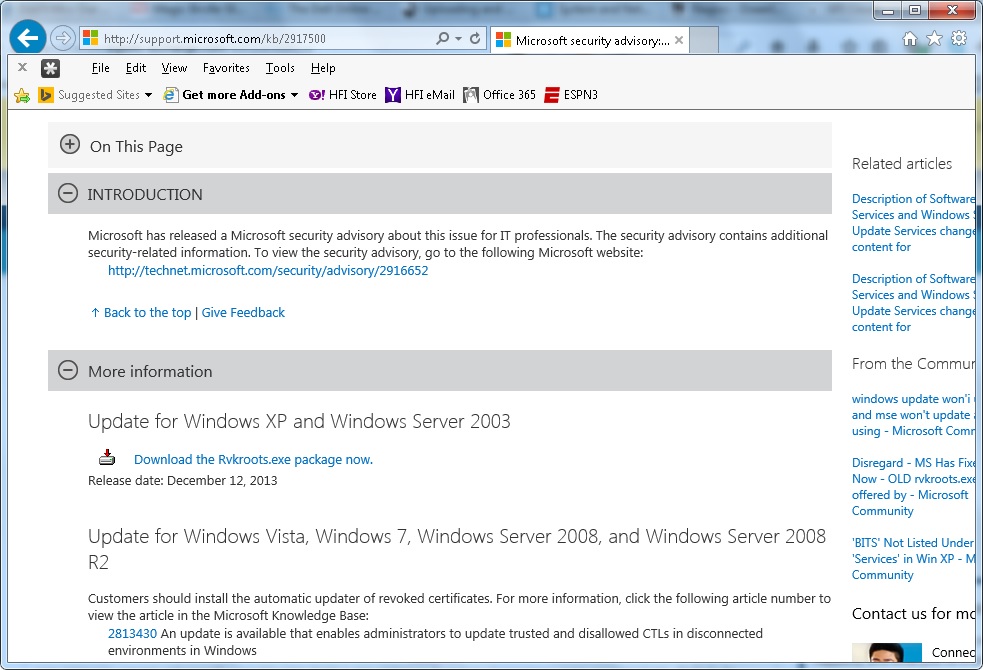Open the Suggested Sites dropdown
The image size is (983, 670).
[148, 95]
